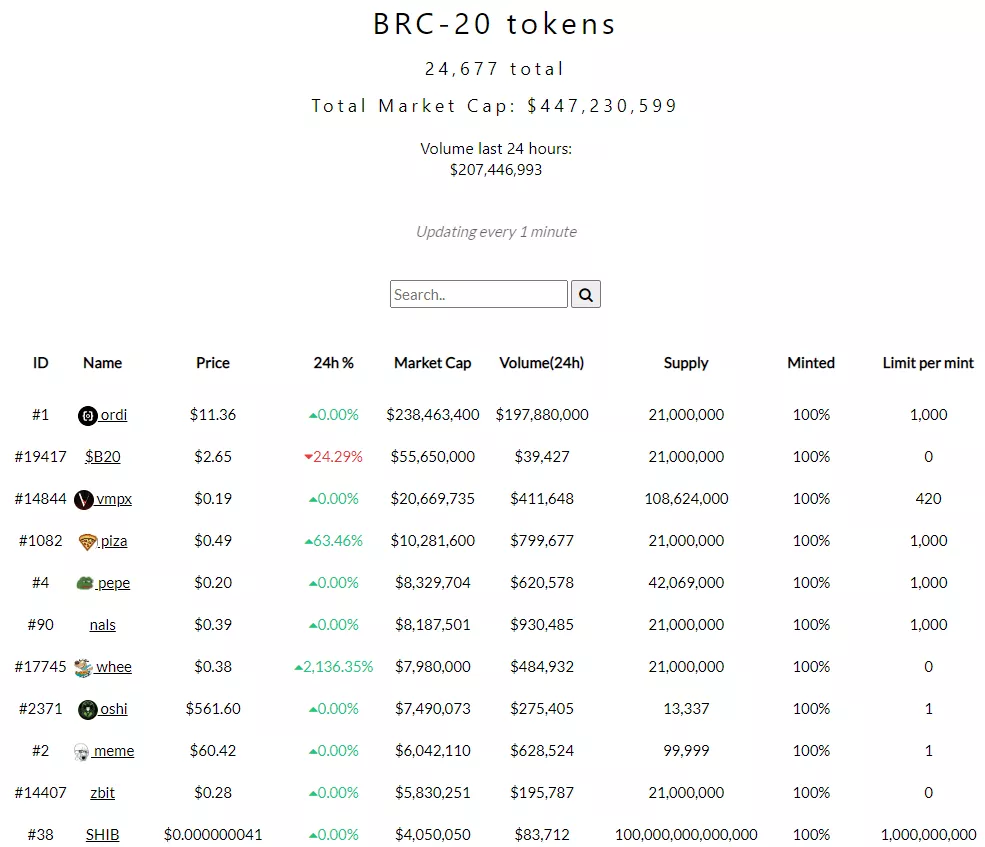Click the ID column header
This screenshot has width=985, height=847.
click(x=40, y=363)
